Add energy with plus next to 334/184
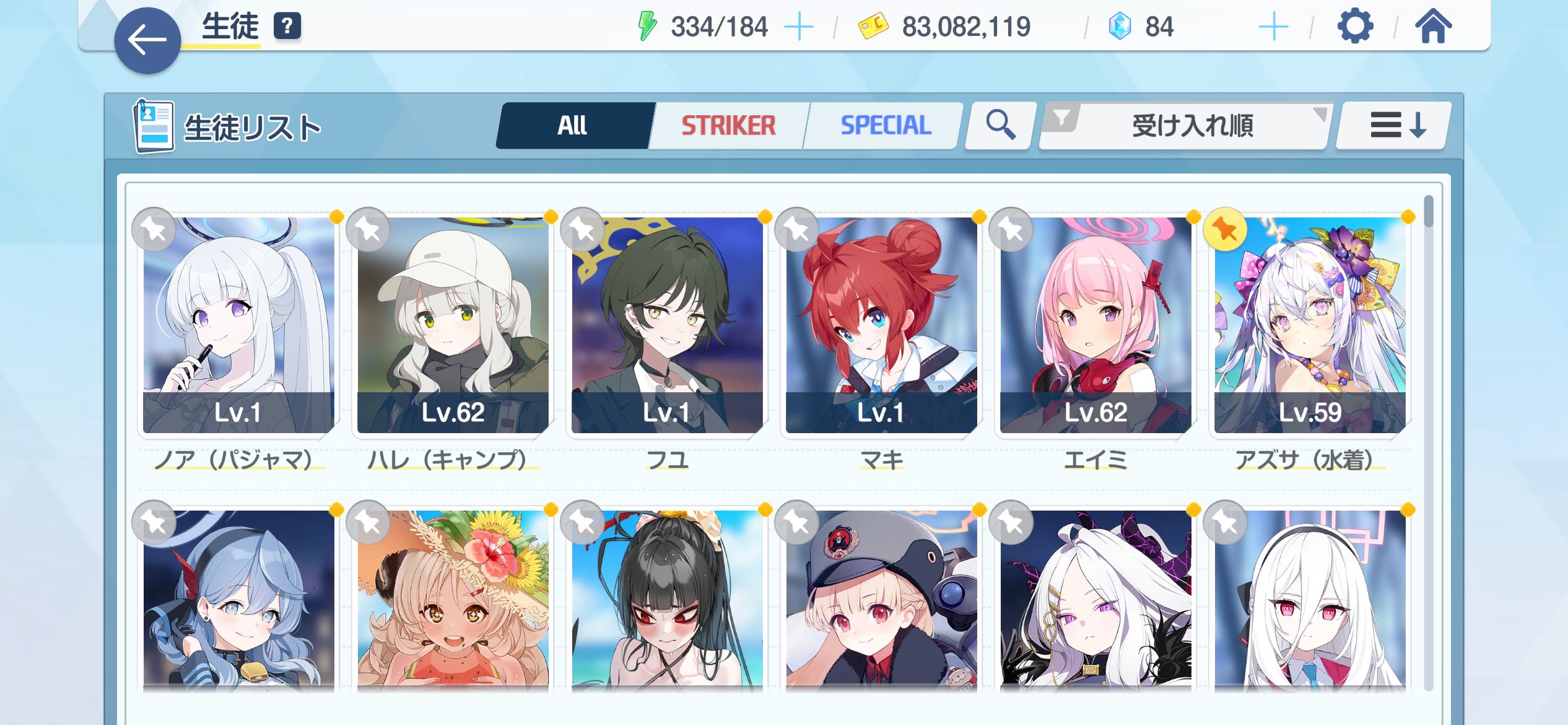 799,27
